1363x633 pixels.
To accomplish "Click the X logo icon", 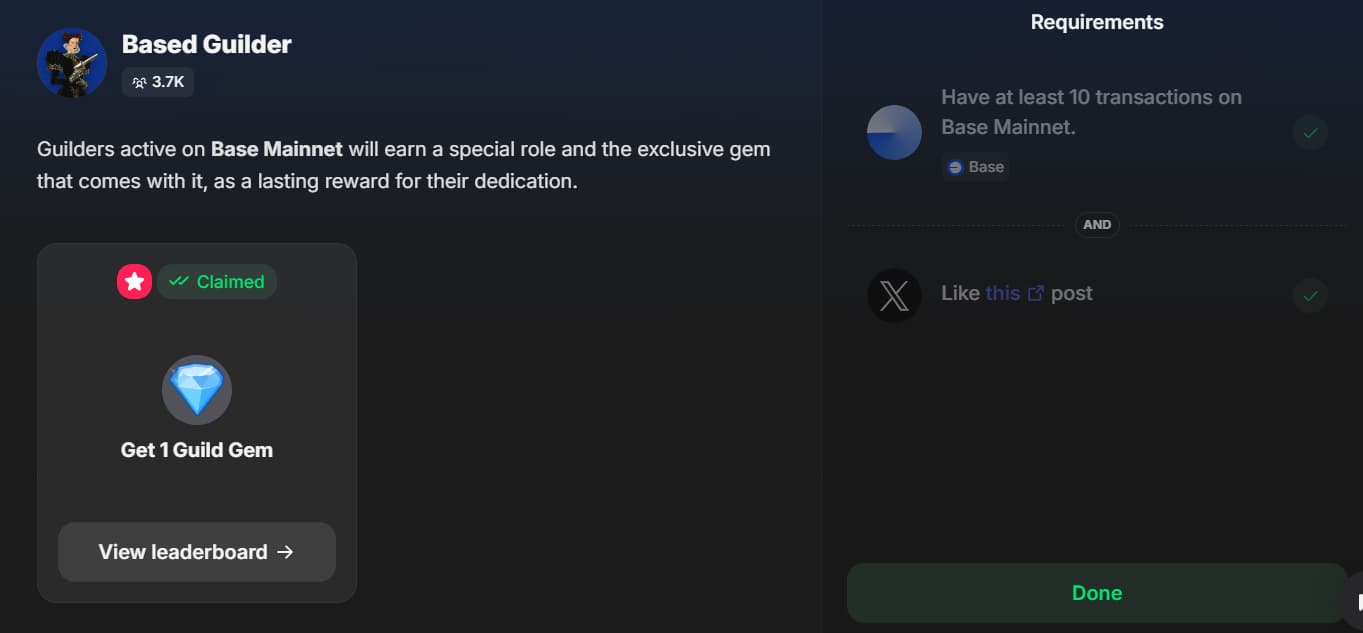I will coord(894,295).
